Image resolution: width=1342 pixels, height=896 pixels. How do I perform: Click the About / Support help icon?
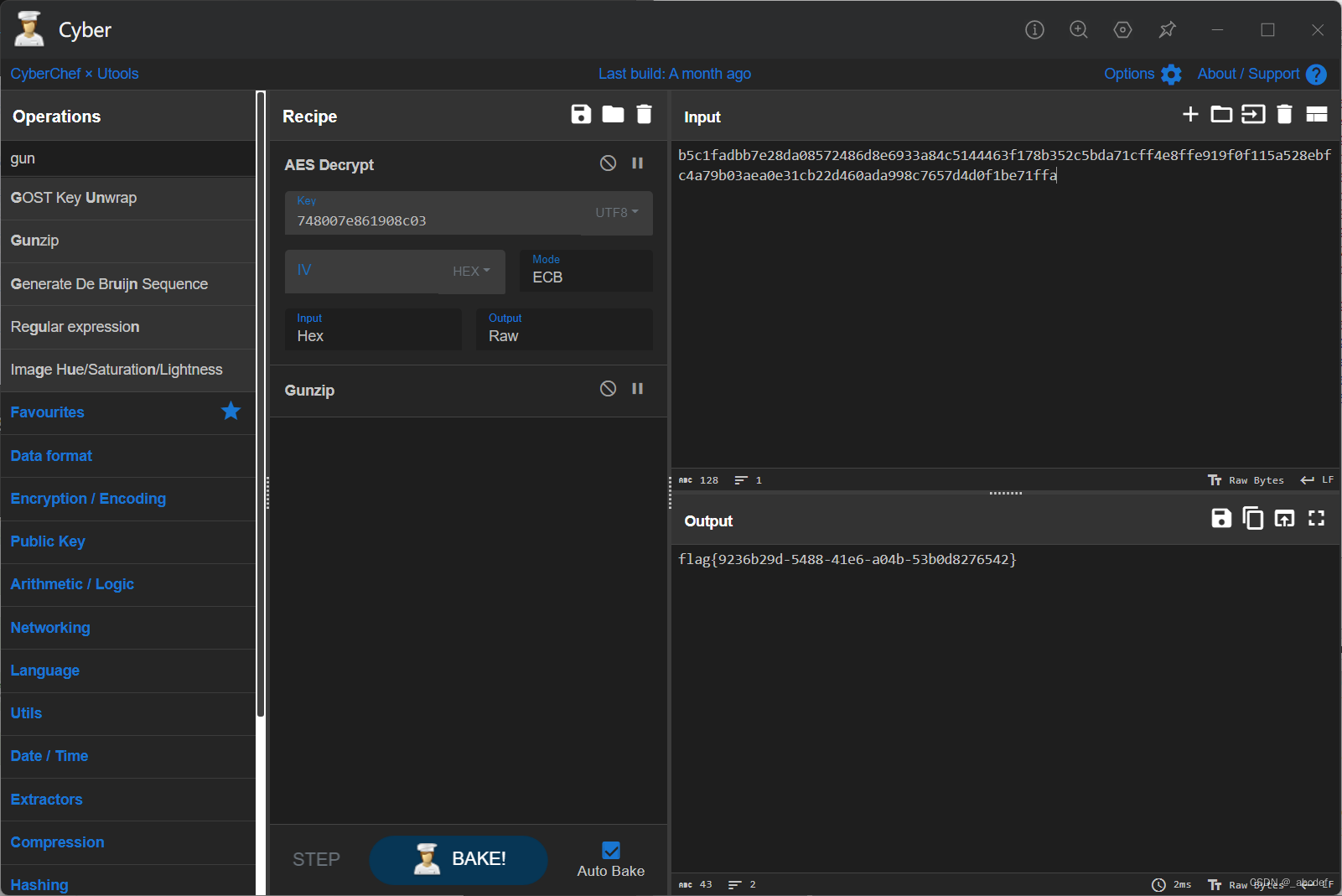coord(1316,75)
